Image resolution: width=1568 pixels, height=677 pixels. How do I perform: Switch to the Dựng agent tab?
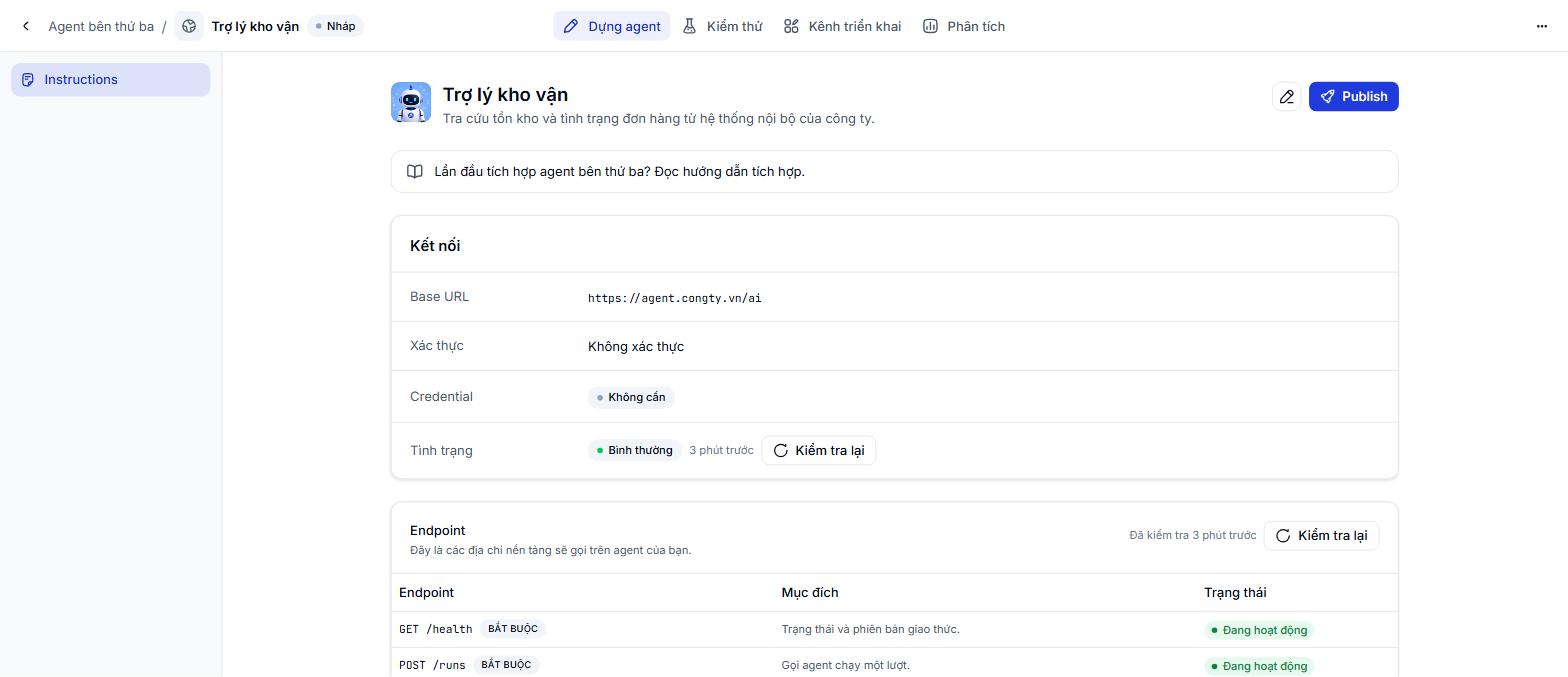[x=612, y=26]
